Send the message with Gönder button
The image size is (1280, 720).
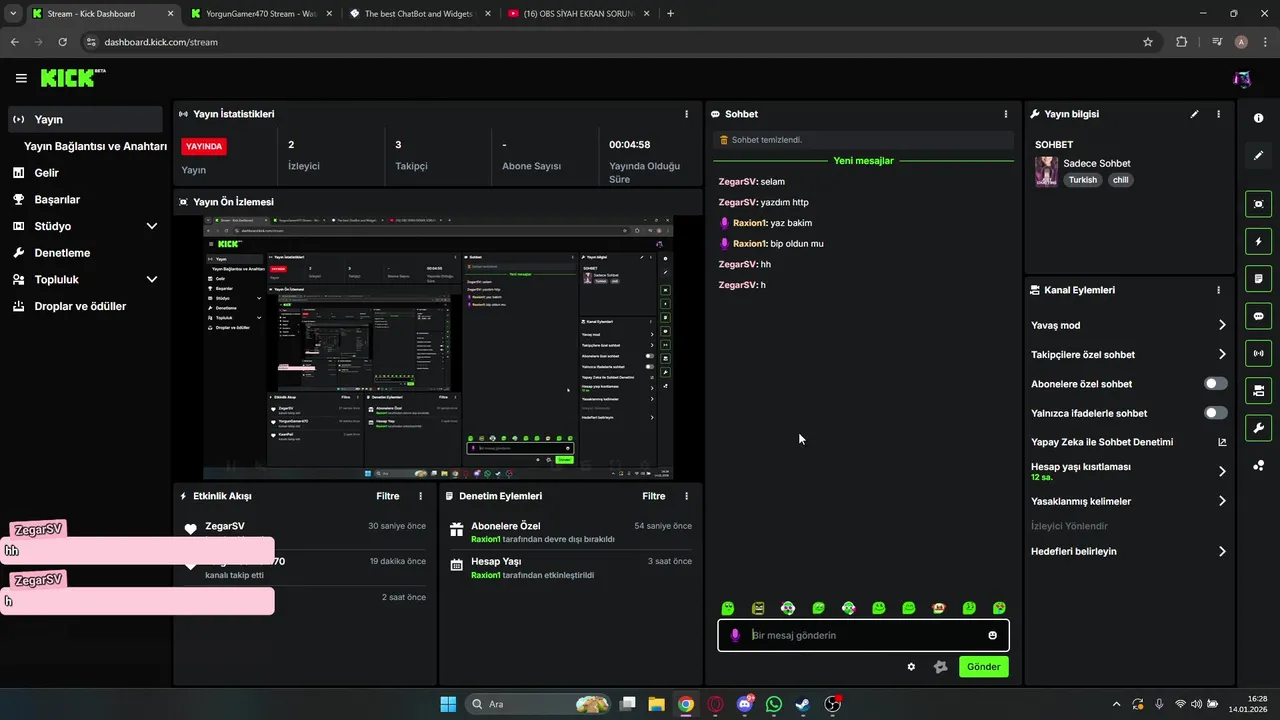983,667
